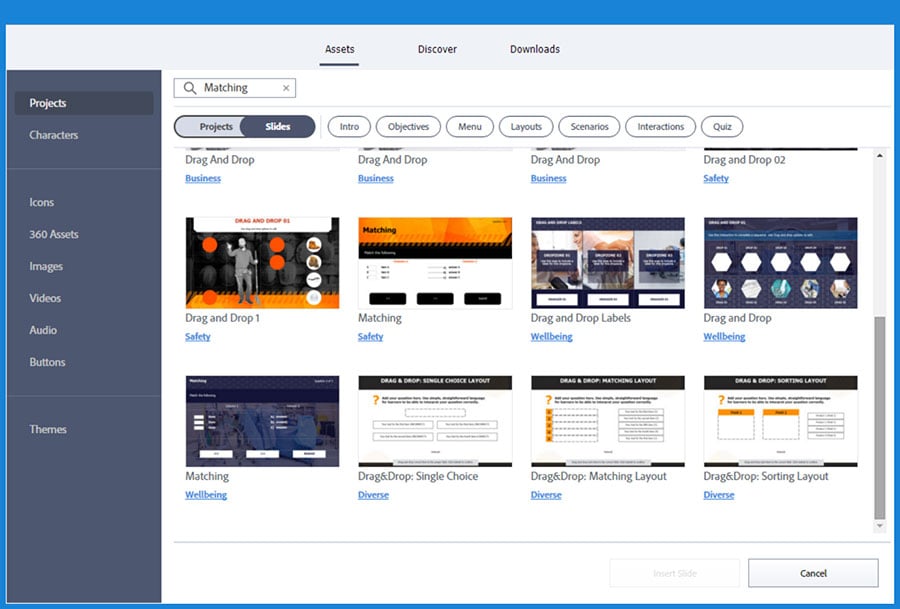Open Diverse link under Matching Layout
The image size is (900, 609).
tap(546, 495)
